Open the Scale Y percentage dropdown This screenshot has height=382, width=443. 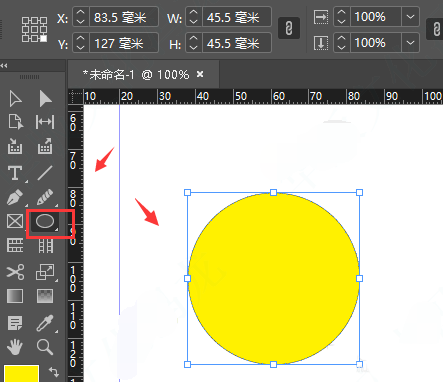pyautogui.click(x=410, y=43)
